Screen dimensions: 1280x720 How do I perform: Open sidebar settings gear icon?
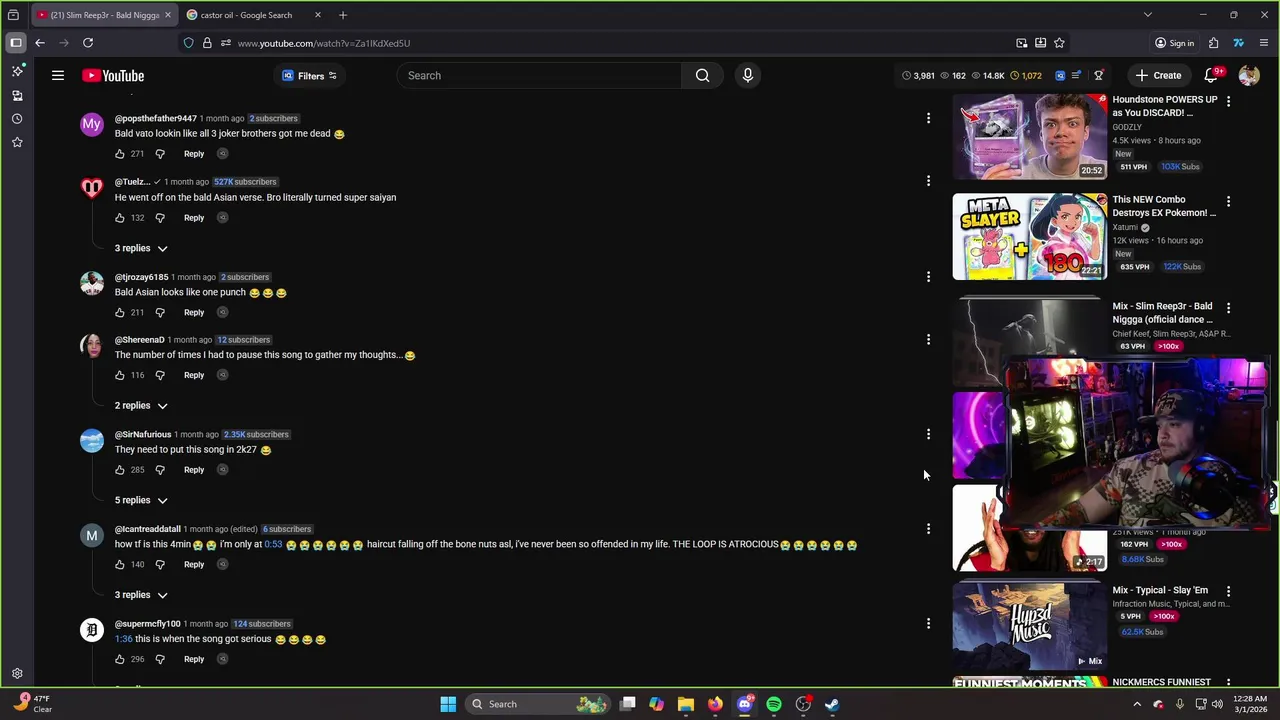click(x=17, y=674)
